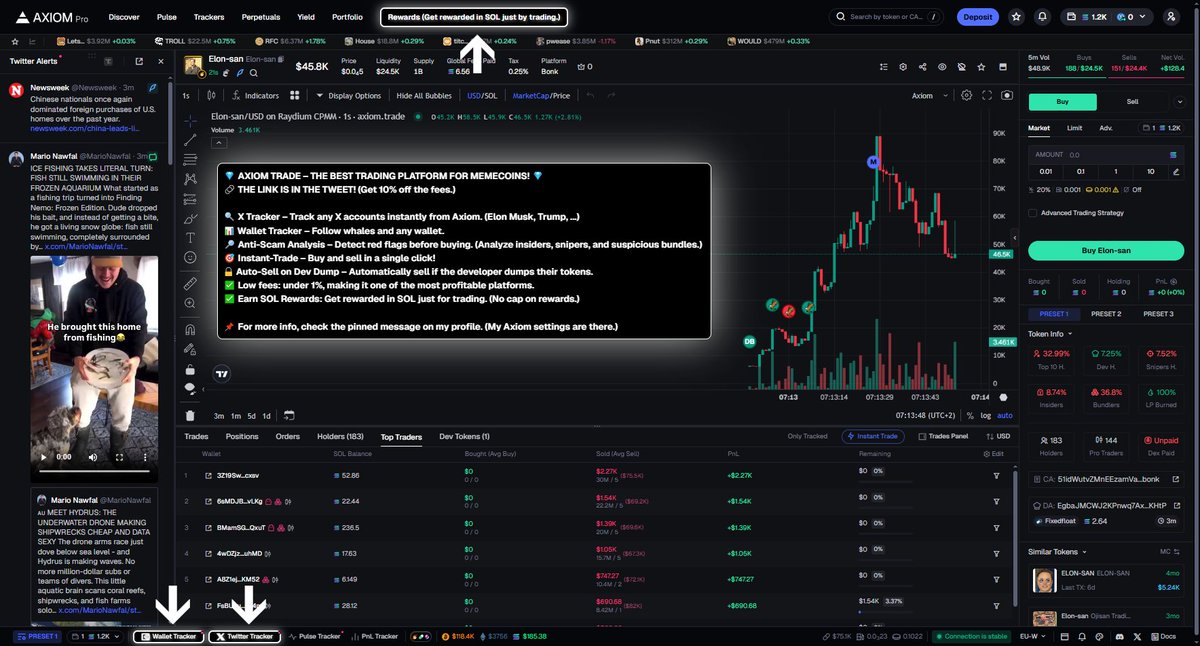Viewport: 1200px width, 646px height.
Task: Click the token or CA search field
Action: click(x=888, y=17)
